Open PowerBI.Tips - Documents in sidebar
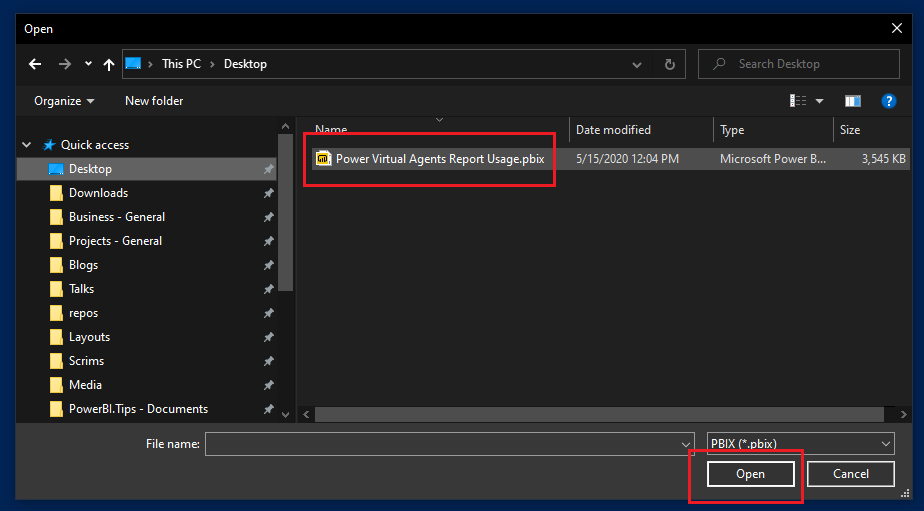924x511 pixels. click(138, 409)
